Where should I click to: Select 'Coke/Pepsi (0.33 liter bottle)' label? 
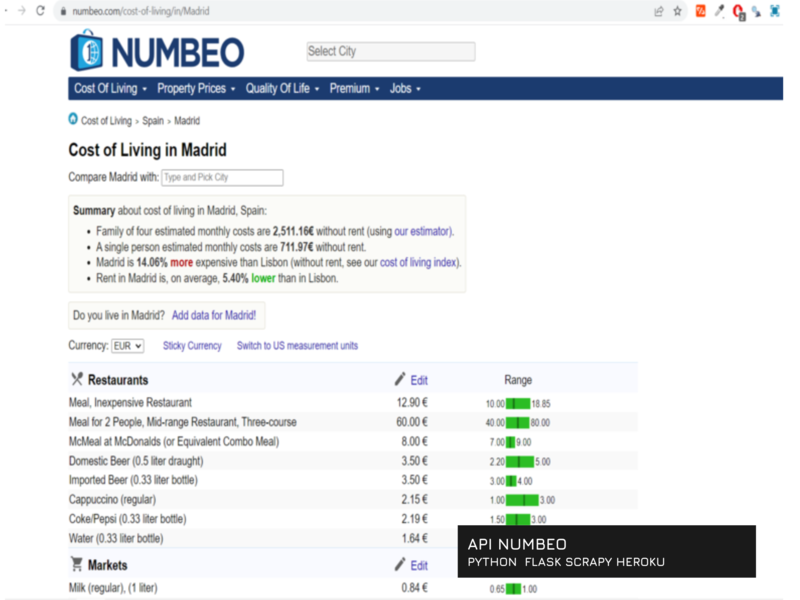(x=128, y=519)
